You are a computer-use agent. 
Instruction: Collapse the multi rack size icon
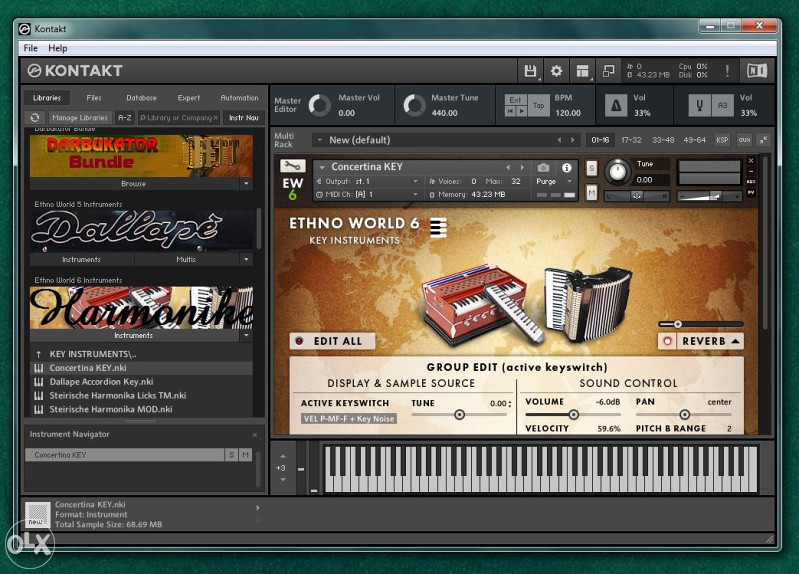click(x=762, y=140)
